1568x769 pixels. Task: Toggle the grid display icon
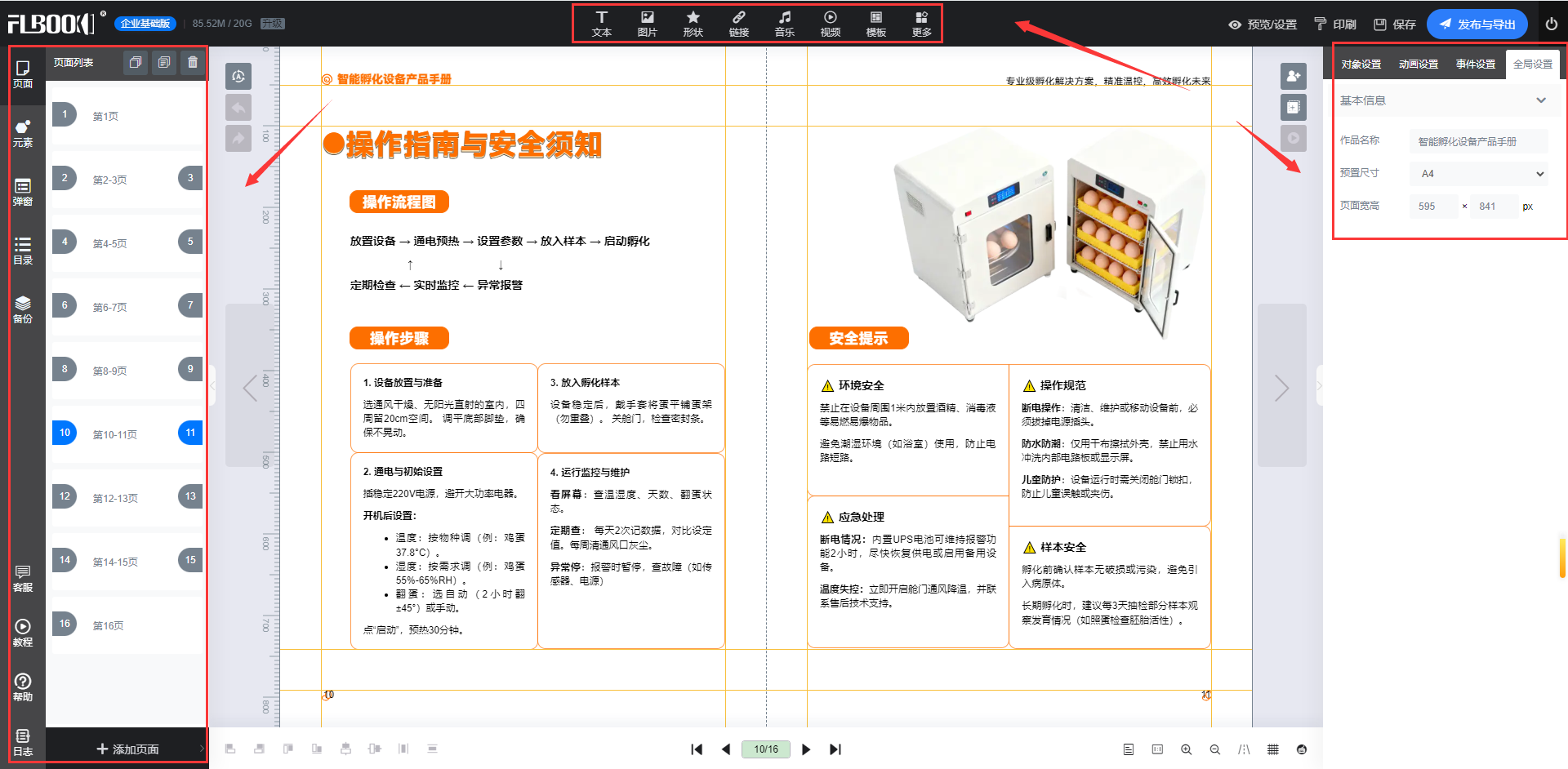pyautogui.click(x=1272, y=749)
